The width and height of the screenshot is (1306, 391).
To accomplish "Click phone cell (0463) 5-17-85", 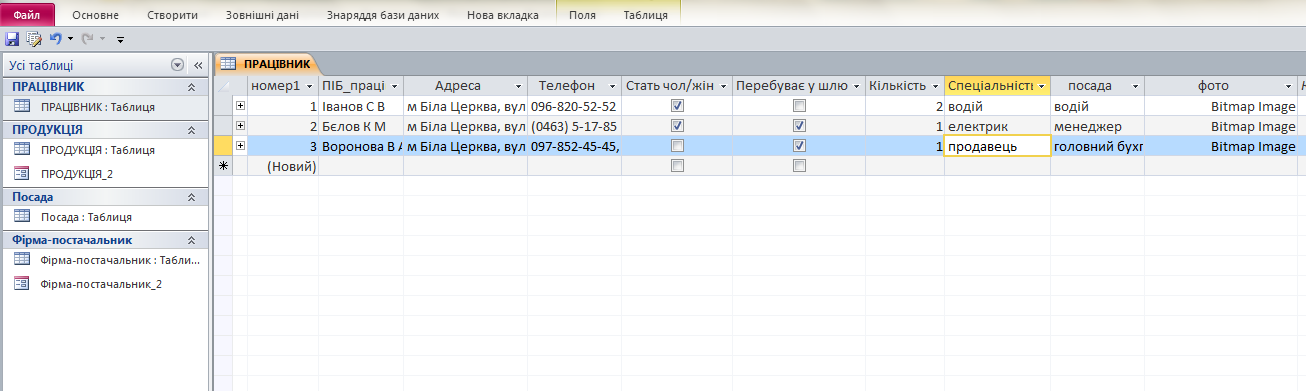I will pos(574,126).
